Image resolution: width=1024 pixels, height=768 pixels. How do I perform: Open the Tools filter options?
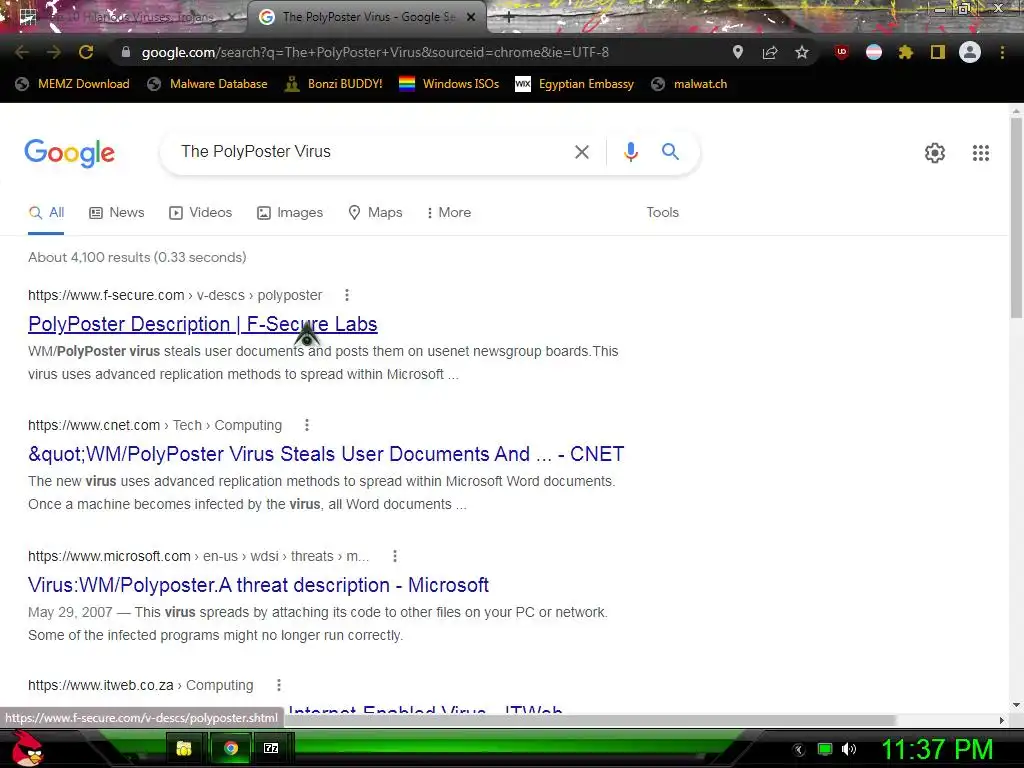[x=662, y=212]
